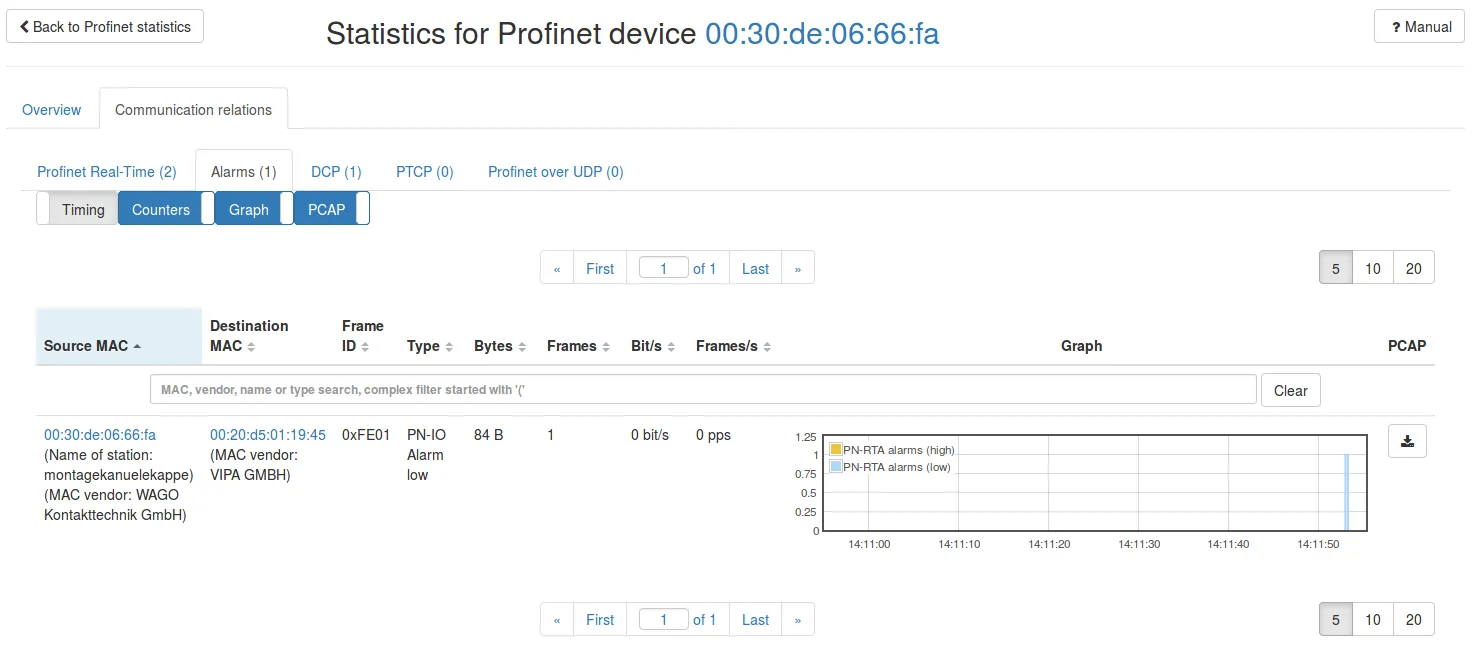Open destination MAC 00:20:d5:01:19:45 link

point(267,435)
